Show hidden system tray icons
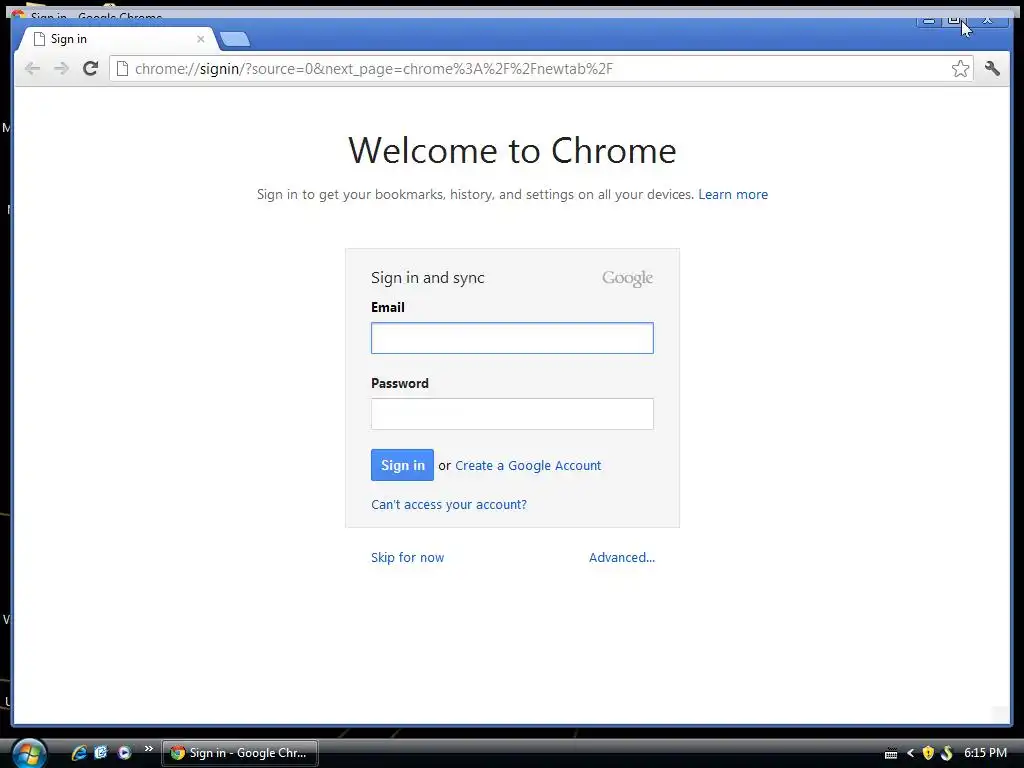 coord(910,753)
